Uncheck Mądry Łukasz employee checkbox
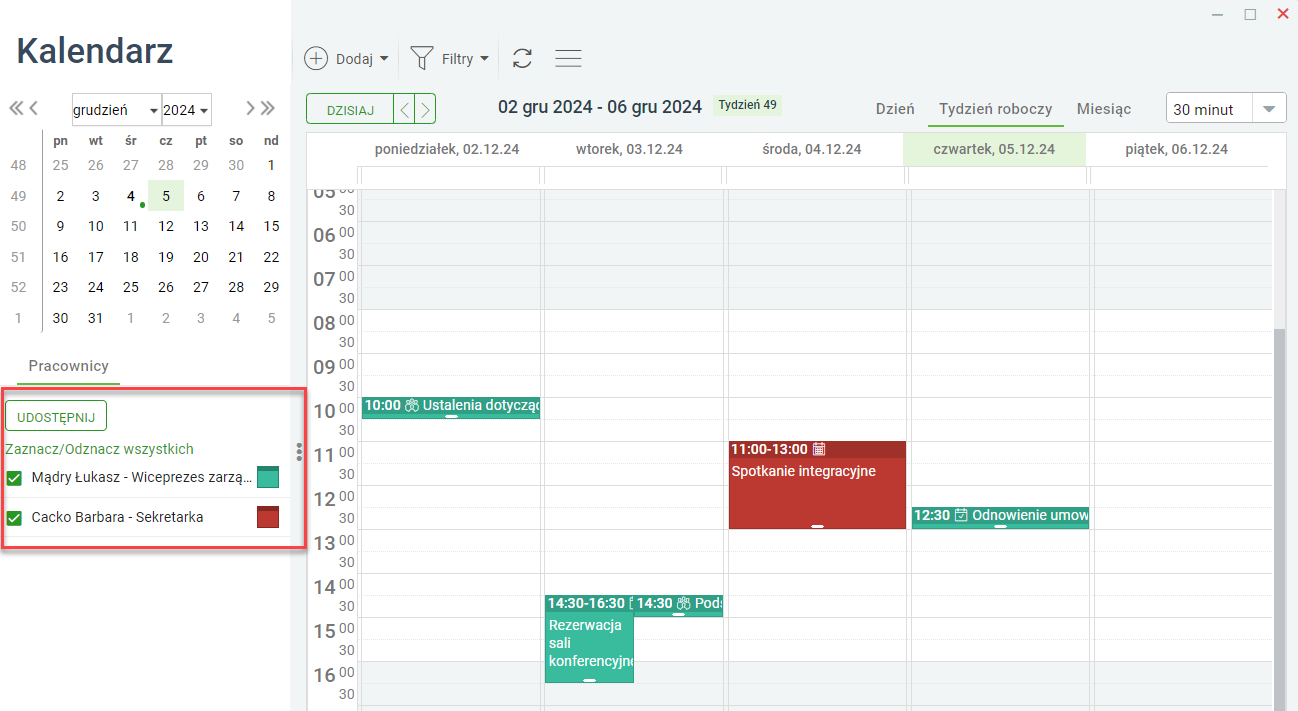 (14, 478)
